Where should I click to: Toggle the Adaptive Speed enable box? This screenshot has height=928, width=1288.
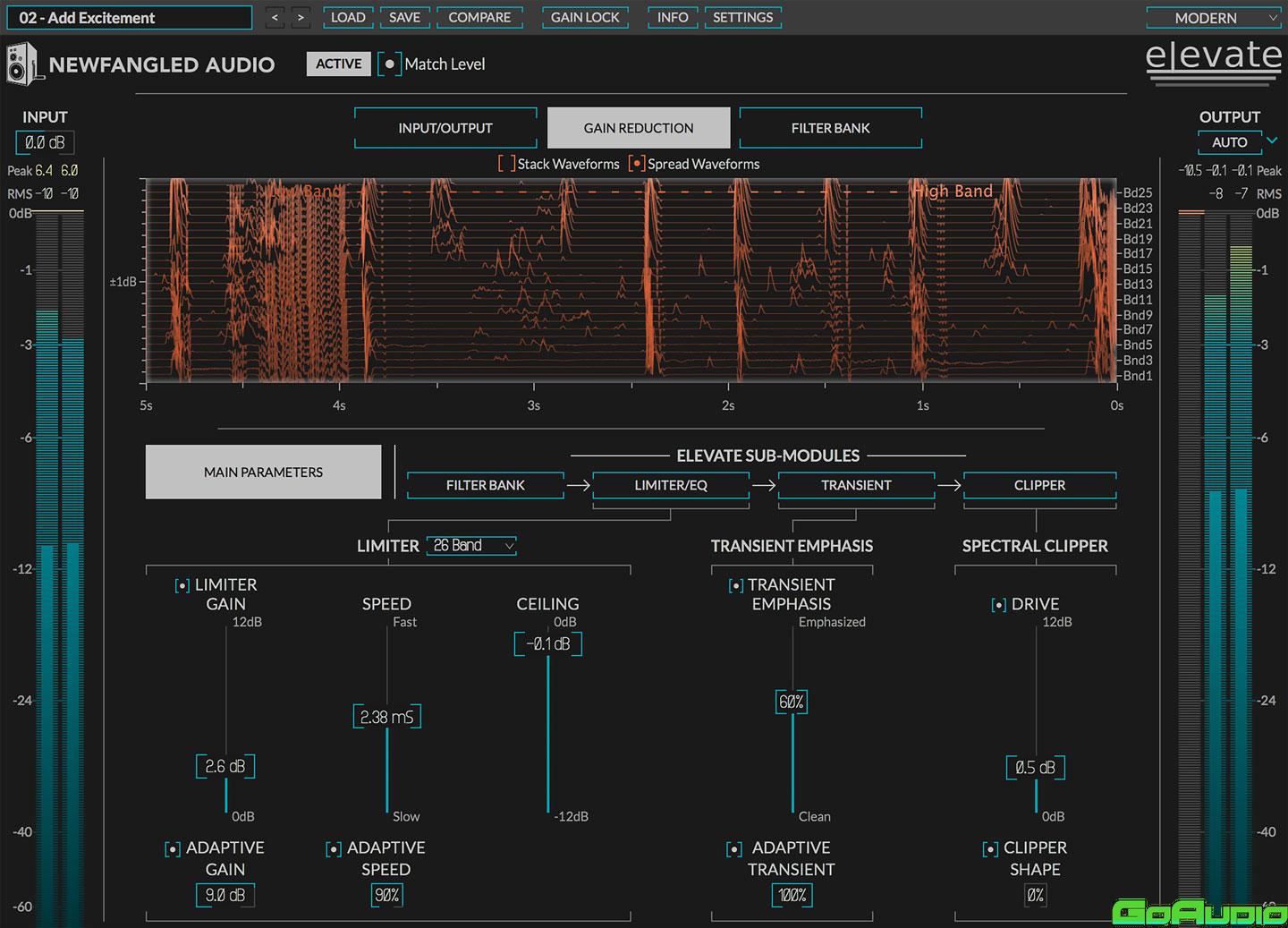[x=334, y=848]
